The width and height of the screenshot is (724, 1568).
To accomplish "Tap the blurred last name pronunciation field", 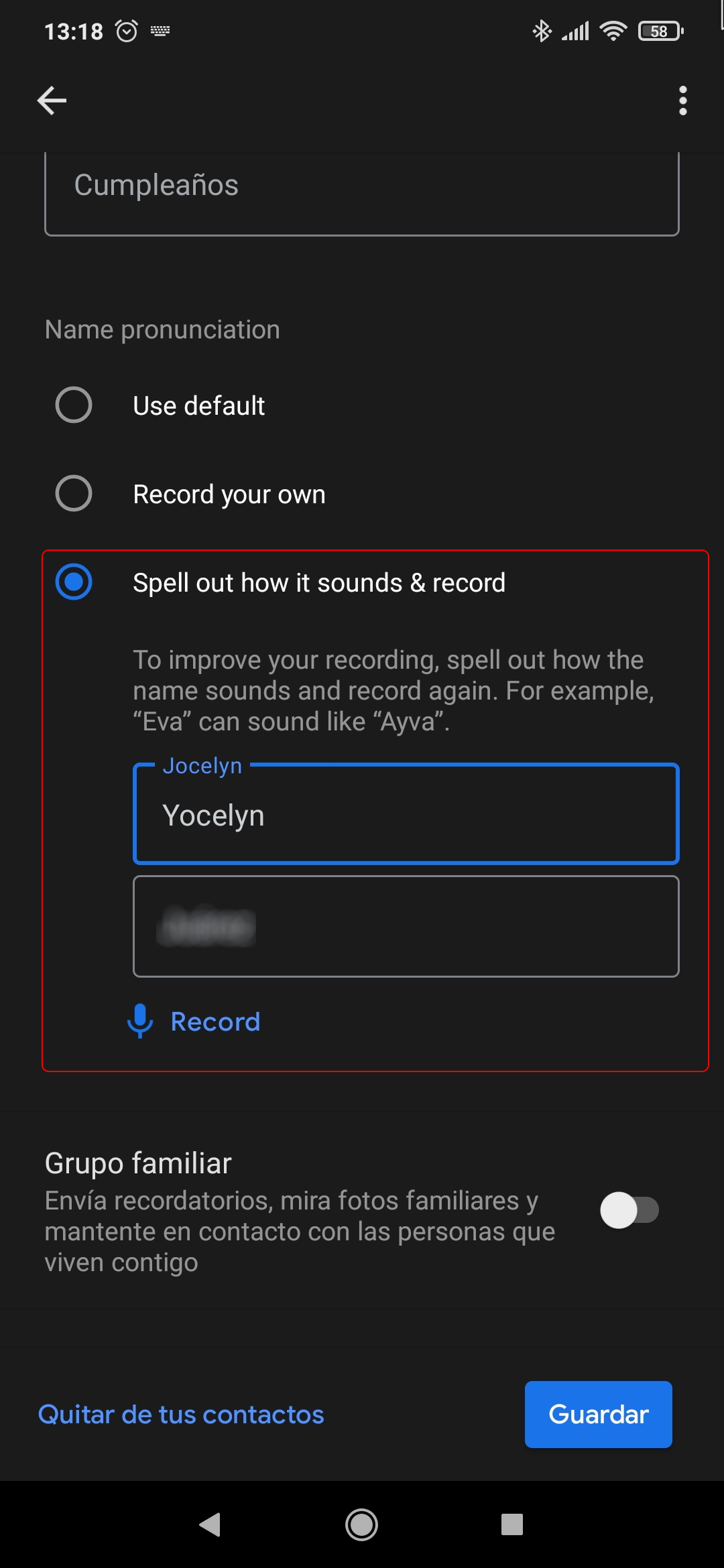I will (406, 927).
